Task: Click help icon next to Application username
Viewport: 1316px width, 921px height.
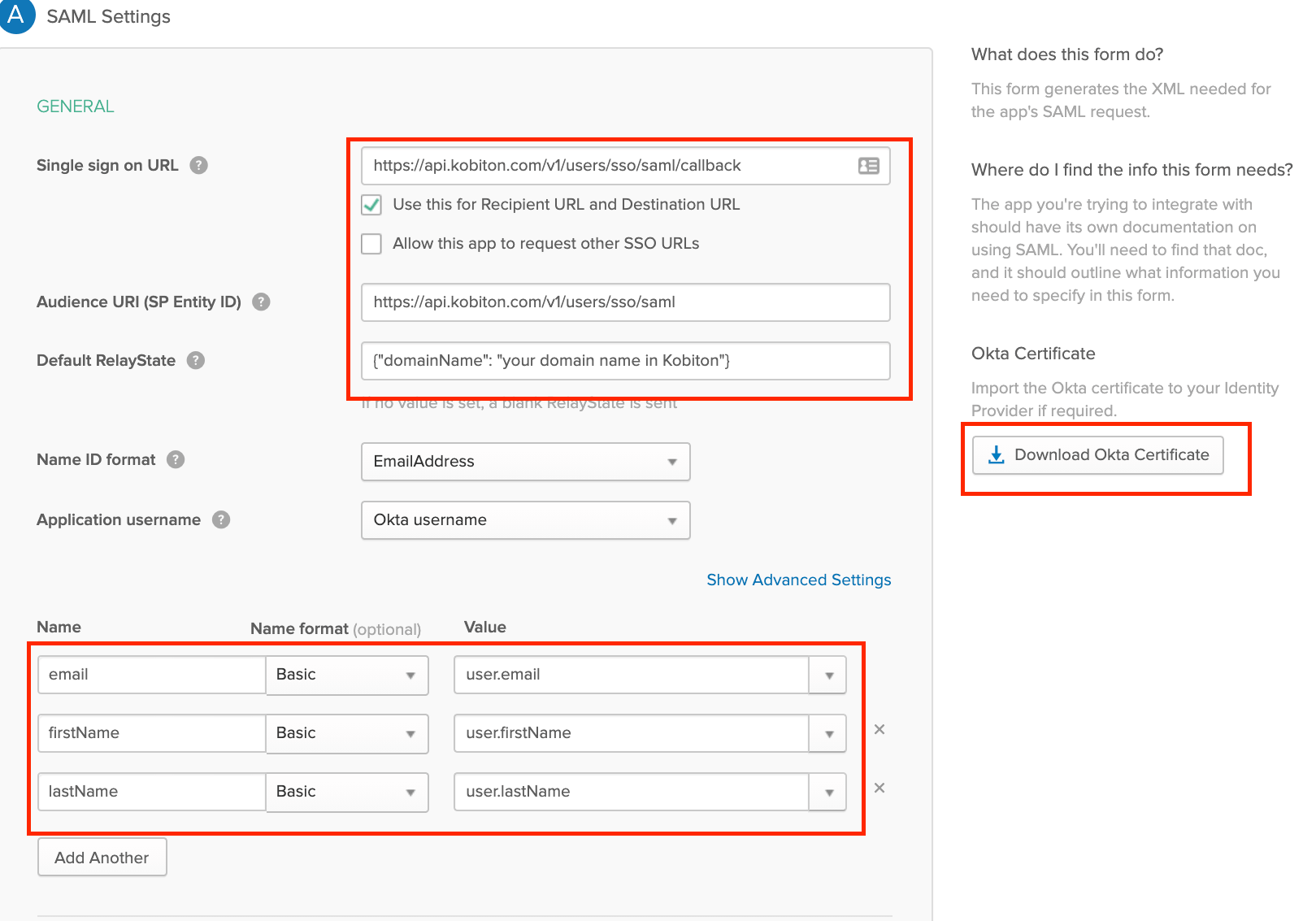Action: pos(221,519)
